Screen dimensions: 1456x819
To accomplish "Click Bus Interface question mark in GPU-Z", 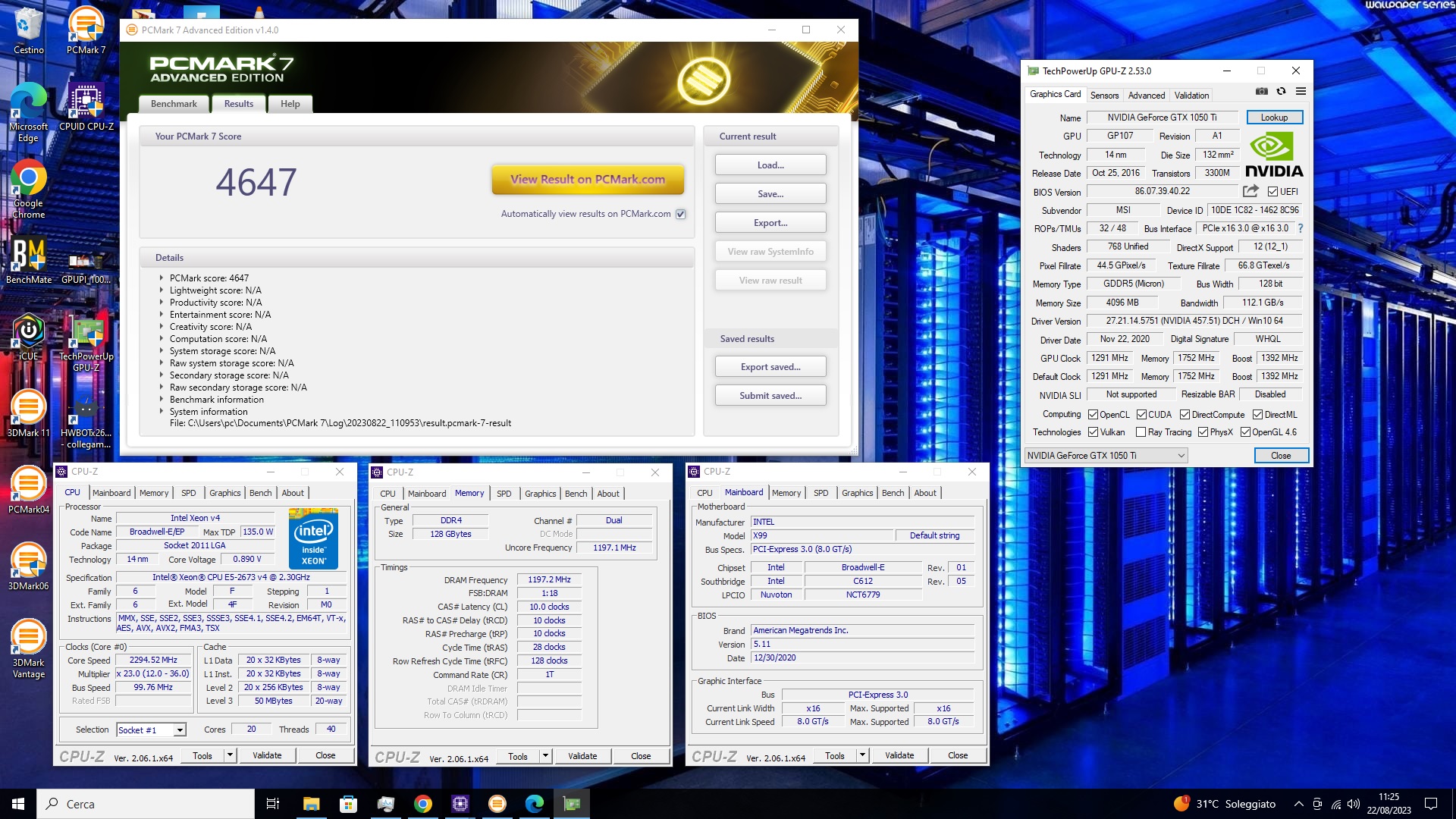I will [1301, 228].
